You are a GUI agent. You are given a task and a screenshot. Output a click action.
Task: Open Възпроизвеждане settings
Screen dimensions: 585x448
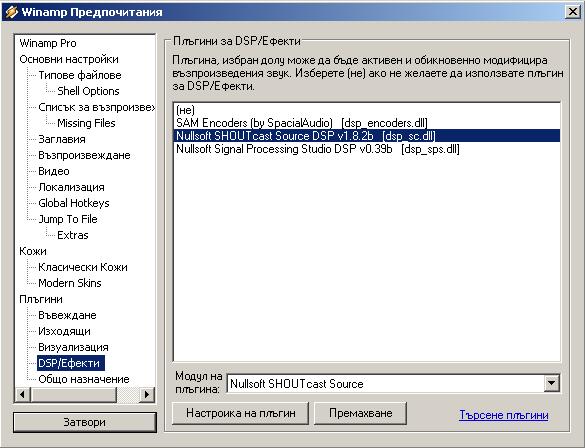[x=84, y=156]
